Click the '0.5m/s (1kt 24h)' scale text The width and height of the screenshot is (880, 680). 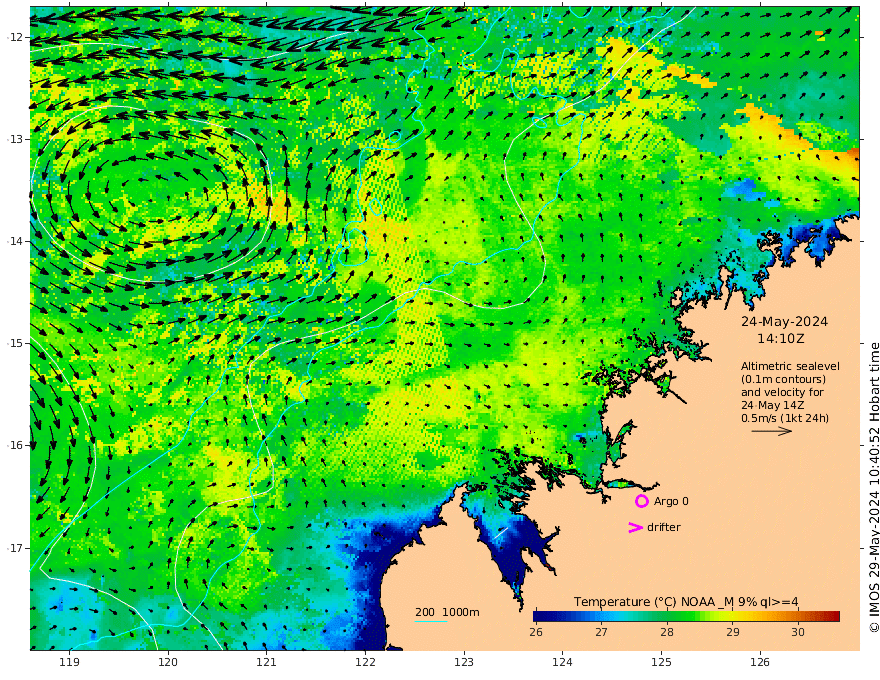click(x=785, y=418)
